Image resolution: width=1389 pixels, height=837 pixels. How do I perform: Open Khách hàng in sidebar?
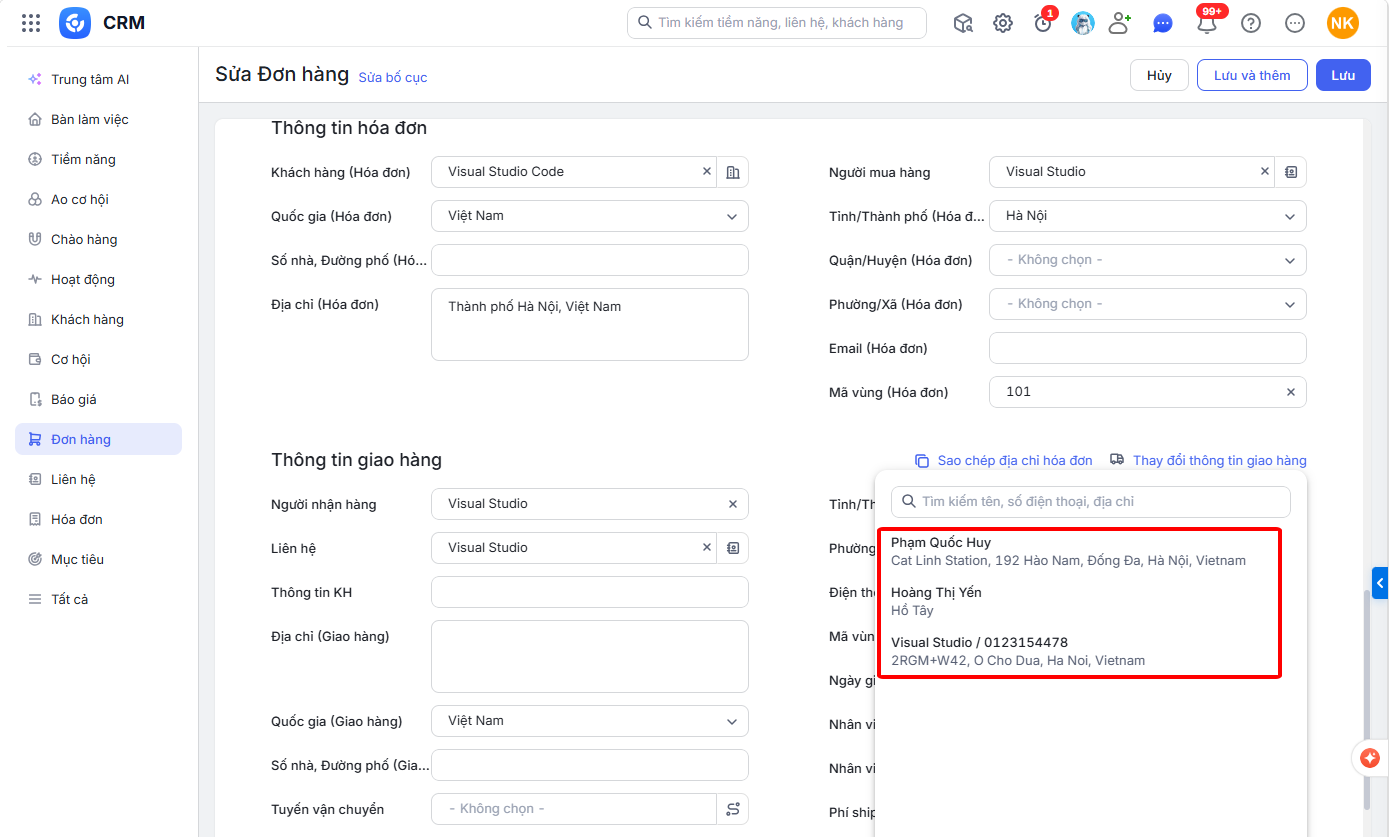tap(98, 319)
